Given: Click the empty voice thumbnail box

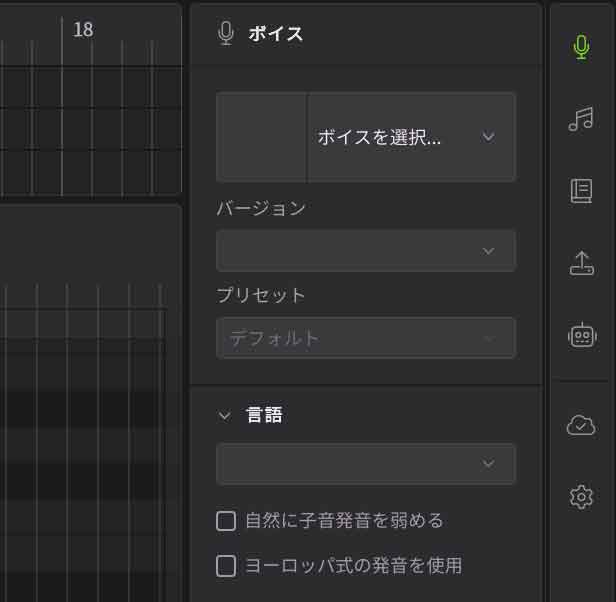Looking at the screenshot, I should point(262,138).
